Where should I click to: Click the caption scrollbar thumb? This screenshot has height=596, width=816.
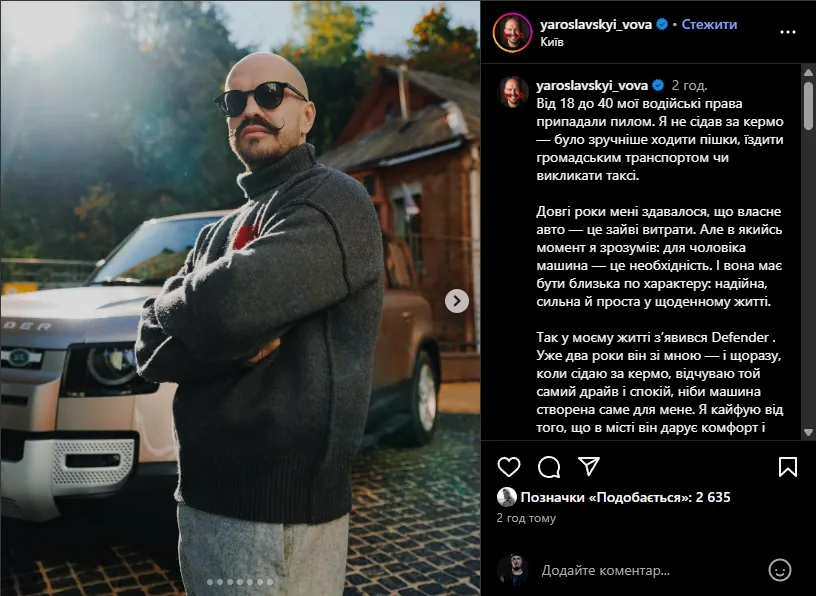coord(808,105)
